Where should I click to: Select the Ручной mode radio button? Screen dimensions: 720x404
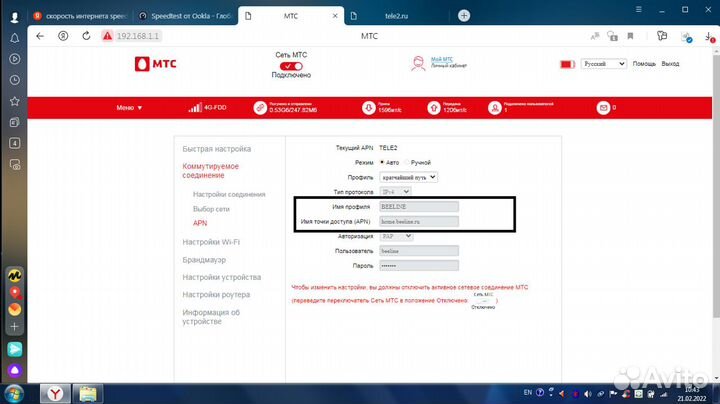click(407, 163)
